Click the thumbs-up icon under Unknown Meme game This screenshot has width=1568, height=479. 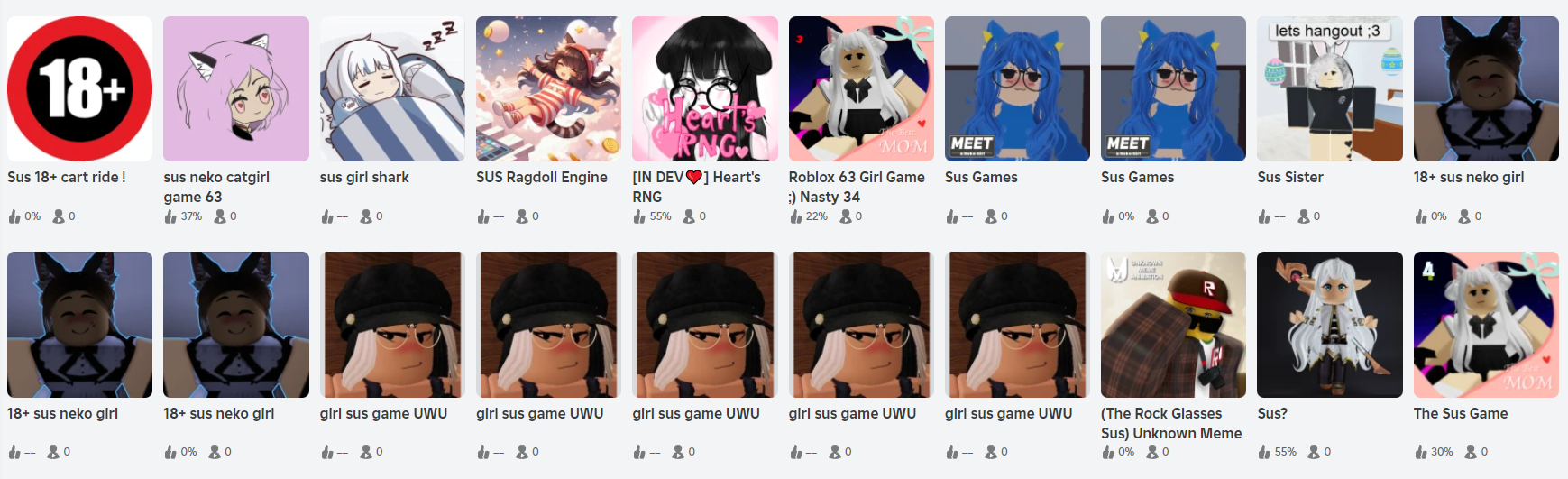1108,452
